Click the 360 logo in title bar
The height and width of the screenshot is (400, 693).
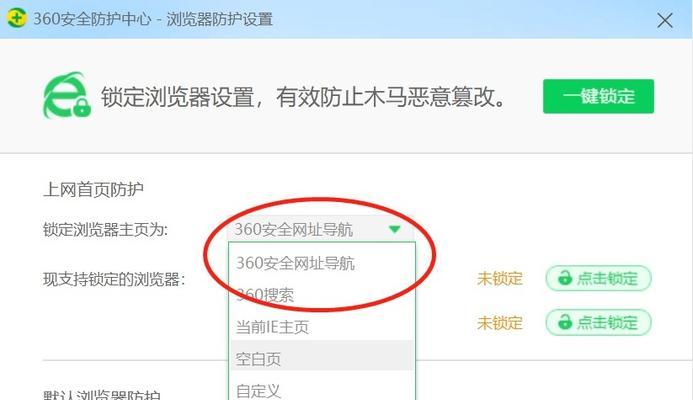point(16,18)
